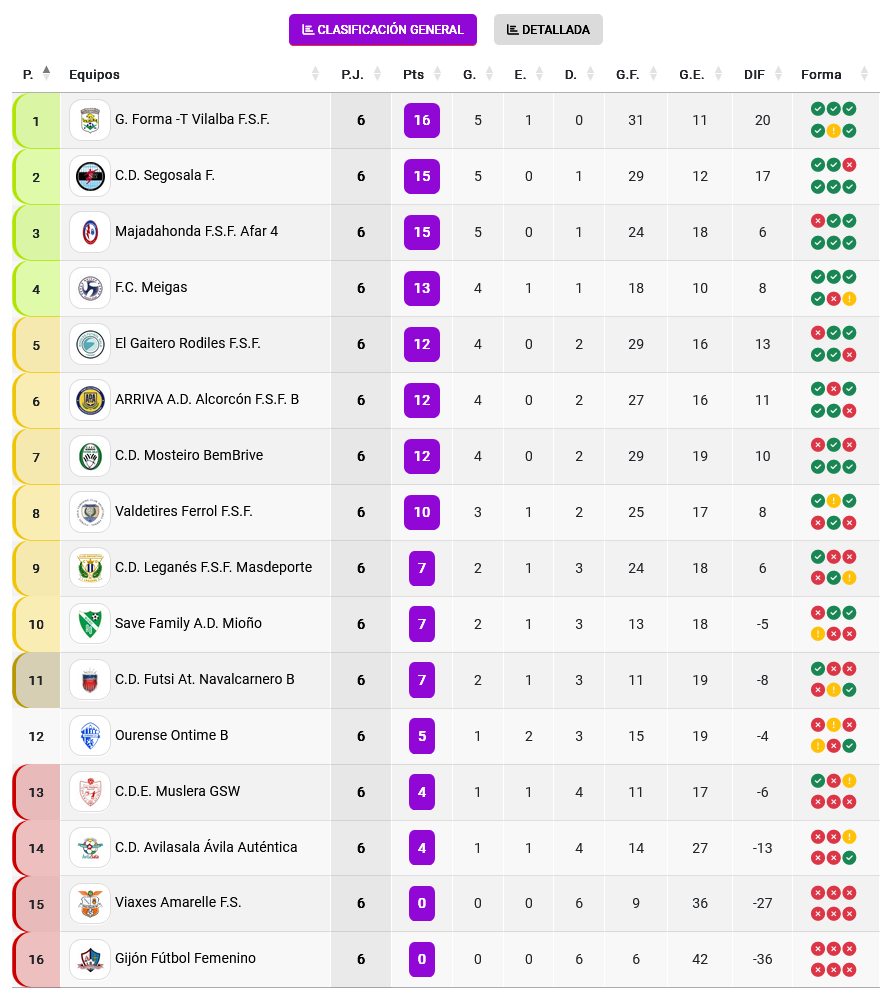Sort by the G.F. column arrows
The image size is (883, 998).
653,74
